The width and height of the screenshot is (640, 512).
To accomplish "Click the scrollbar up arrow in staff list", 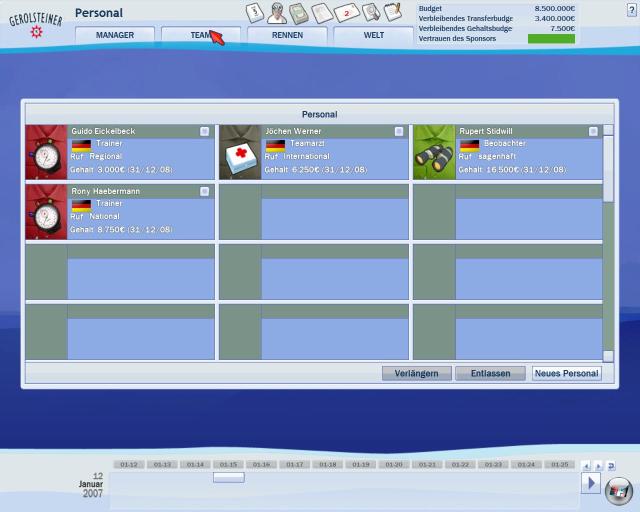I will 608,130.
